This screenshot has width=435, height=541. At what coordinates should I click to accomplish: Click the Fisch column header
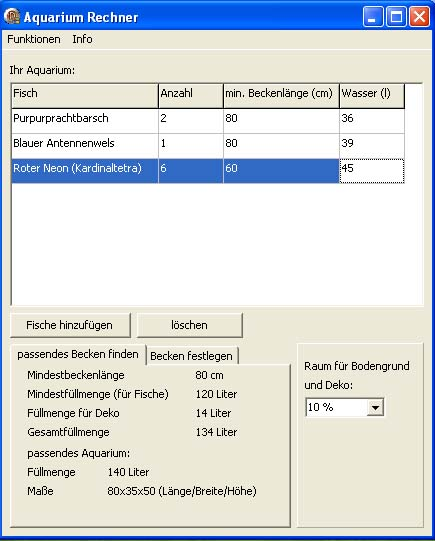point(85,96)
